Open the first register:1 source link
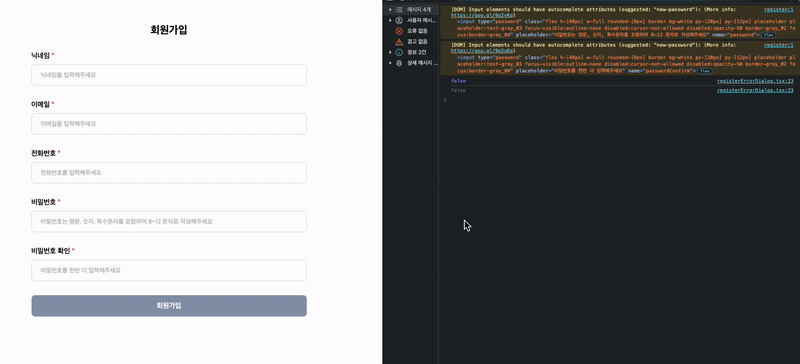This screenshot has height=364, width=800. pyautogui.click(x=778, y=10)
